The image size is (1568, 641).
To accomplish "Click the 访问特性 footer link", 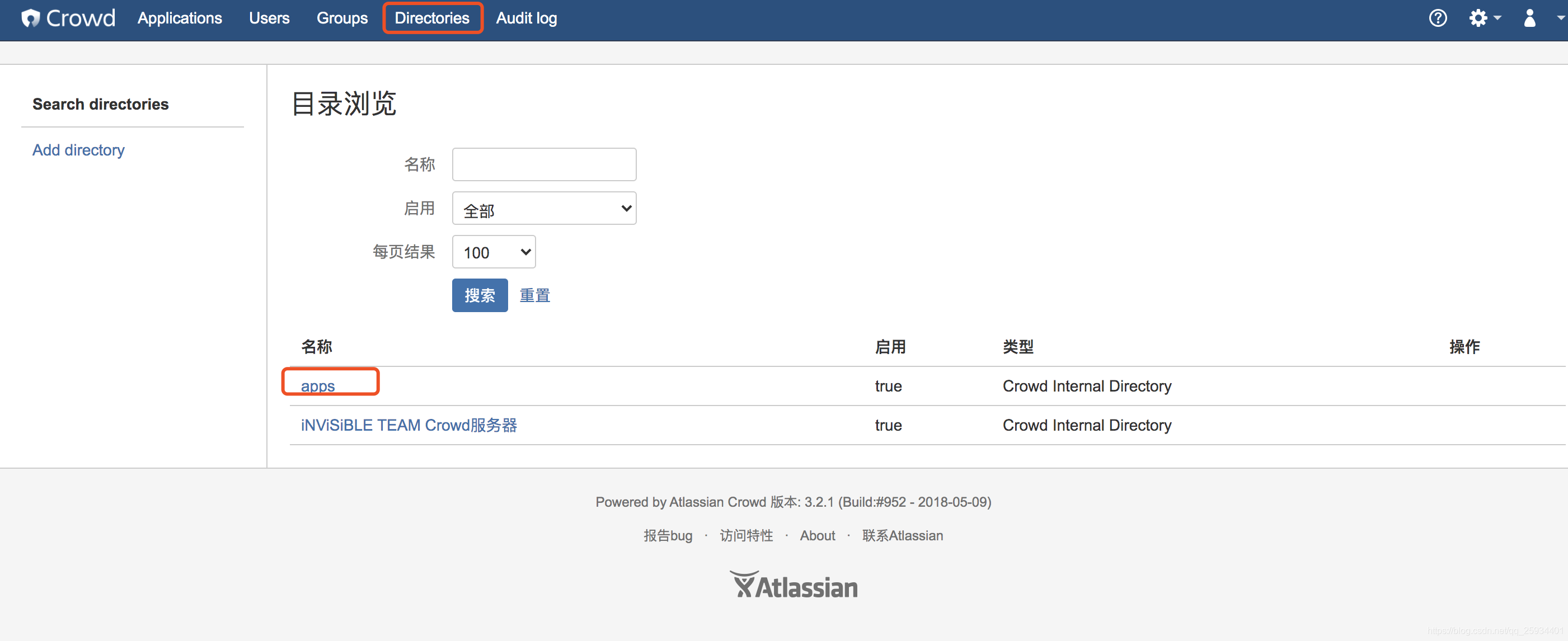I will click(747, 535).
